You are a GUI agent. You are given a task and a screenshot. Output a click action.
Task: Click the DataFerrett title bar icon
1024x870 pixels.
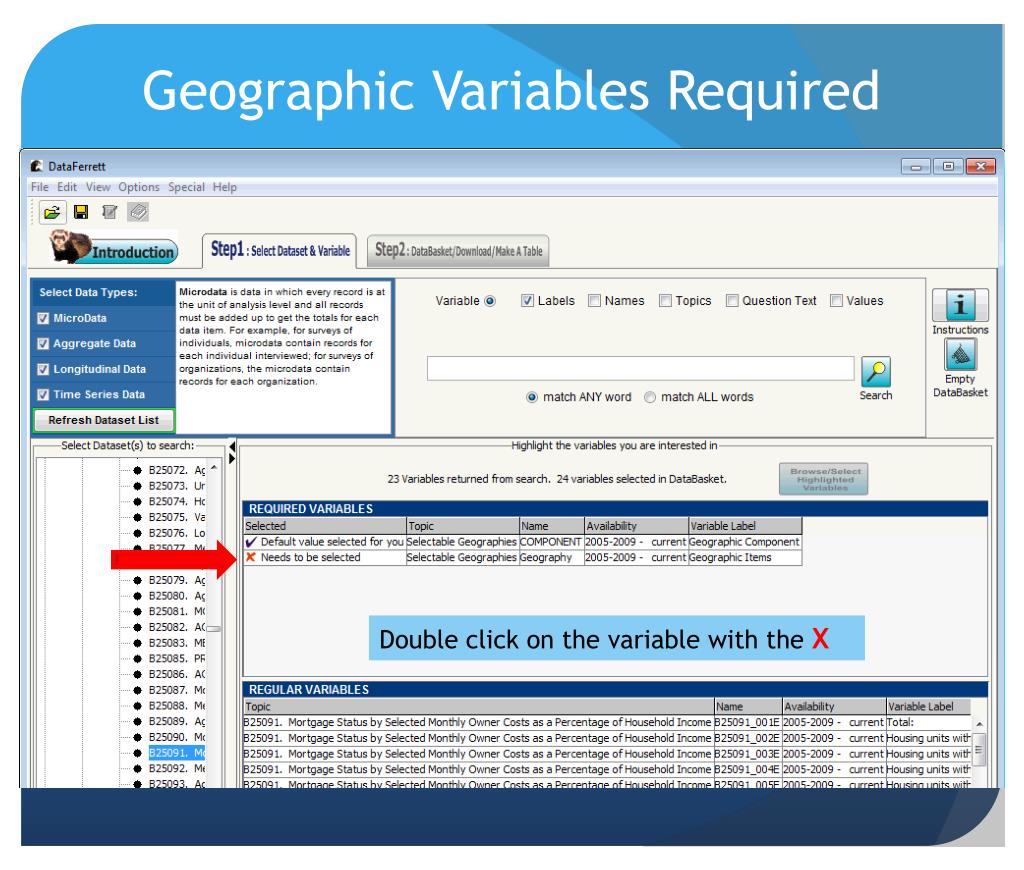pyautogui.click(x=37, y=166)
